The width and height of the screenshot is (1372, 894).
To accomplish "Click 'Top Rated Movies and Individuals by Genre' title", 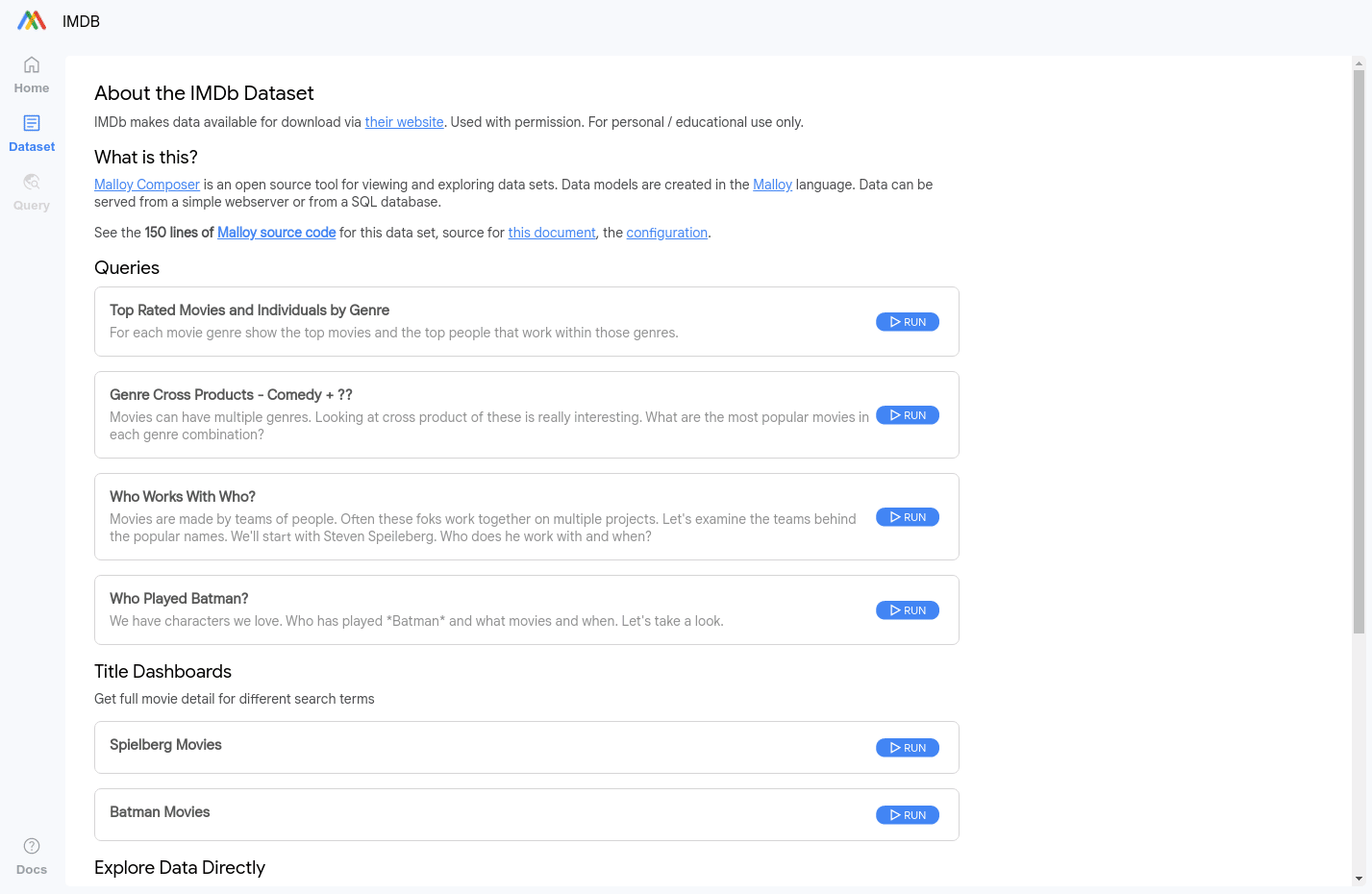I will point(249,310).
